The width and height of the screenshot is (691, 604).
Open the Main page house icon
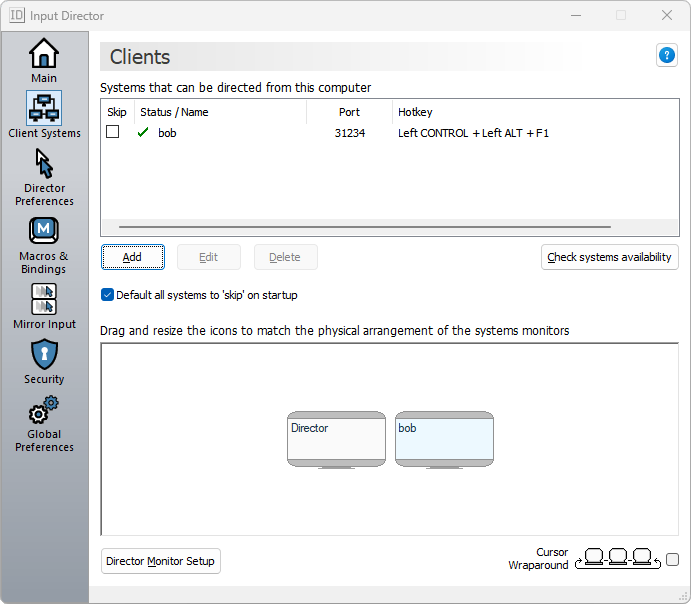coord(44,53)
